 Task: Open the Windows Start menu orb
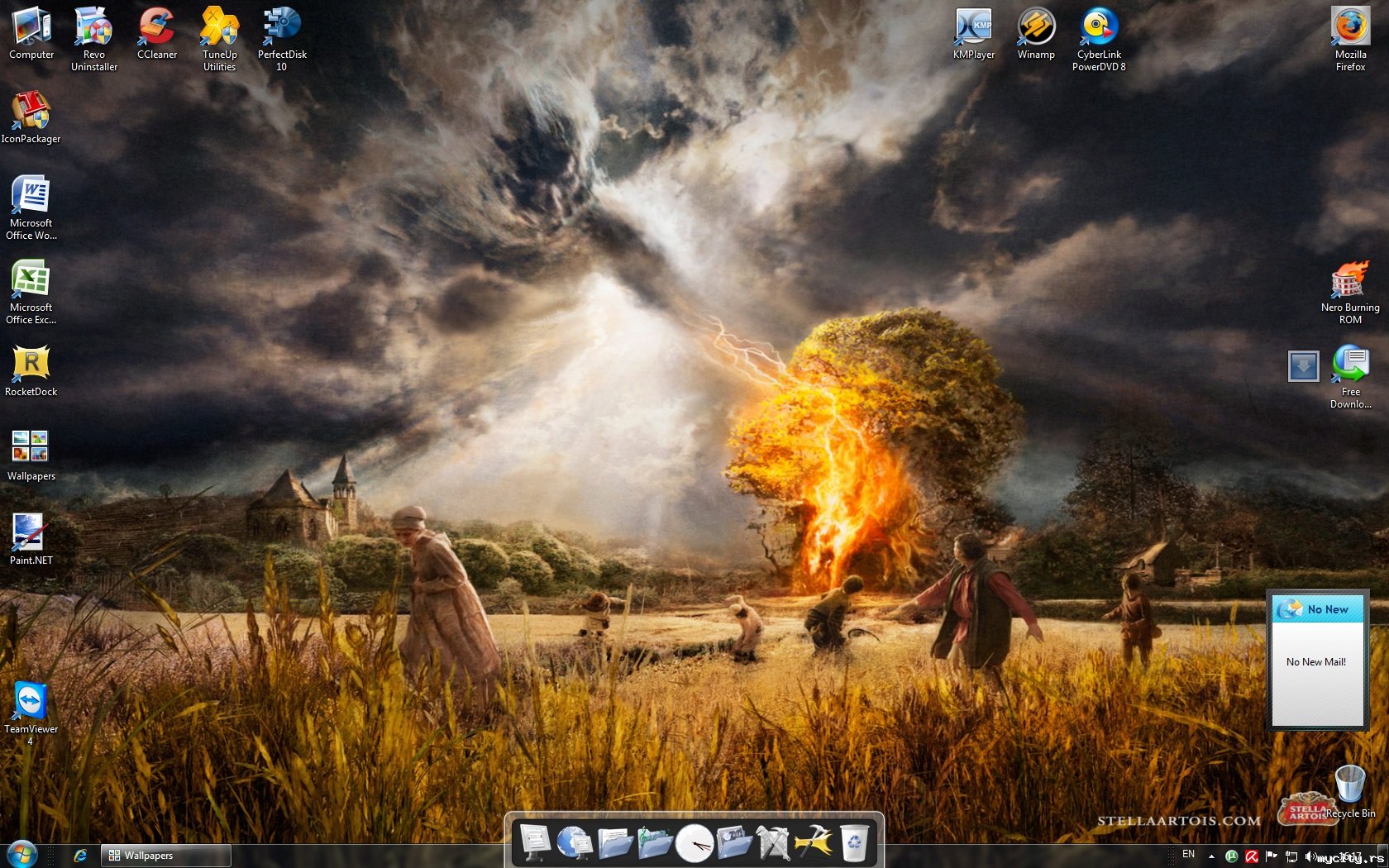tap(22, 855)
